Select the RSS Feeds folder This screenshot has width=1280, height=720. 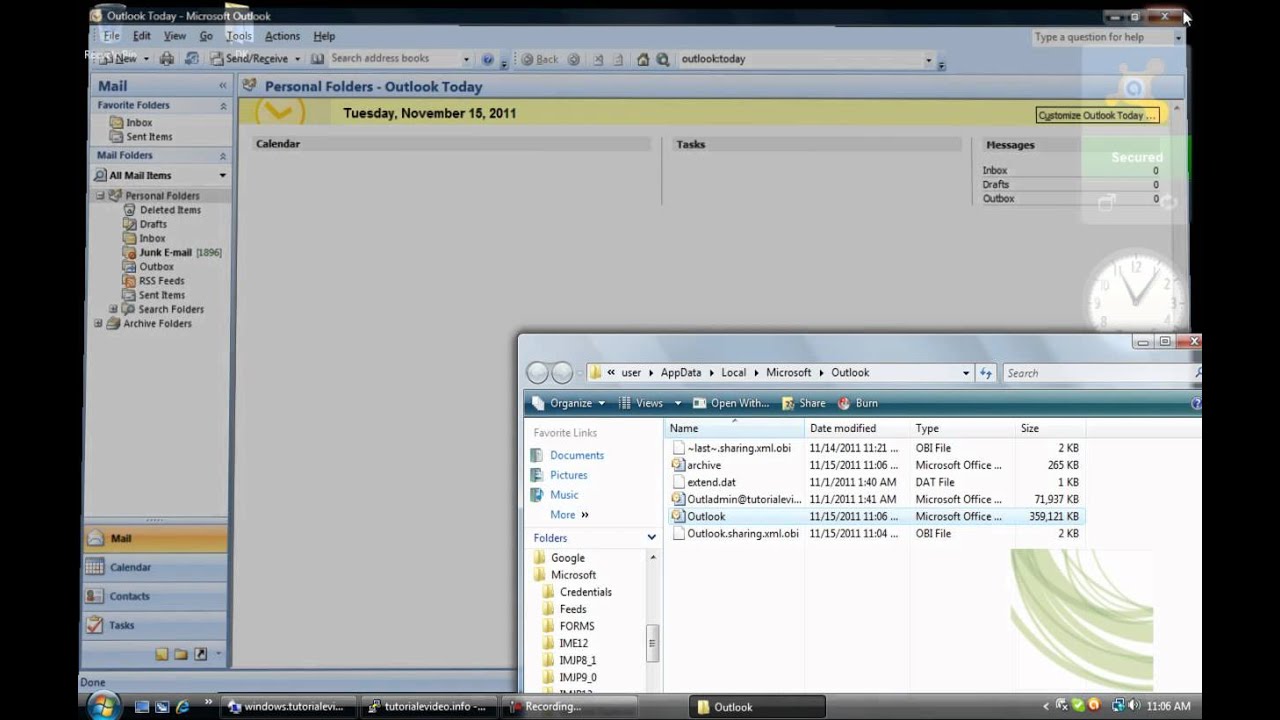click(x=154, y=281)
